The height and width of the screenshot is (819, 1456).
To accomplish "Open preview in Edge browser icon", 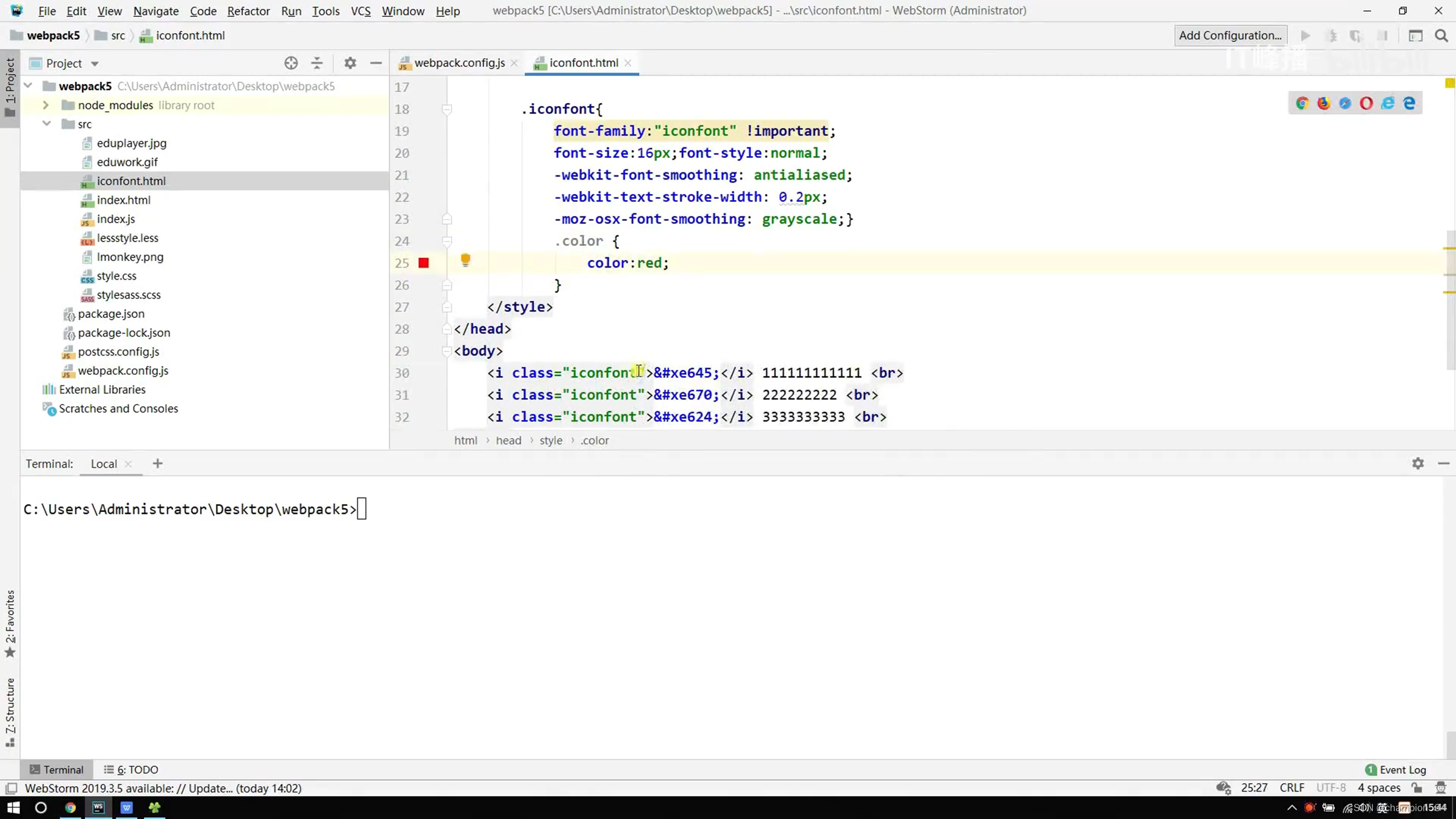I will tap(1409, 103).
